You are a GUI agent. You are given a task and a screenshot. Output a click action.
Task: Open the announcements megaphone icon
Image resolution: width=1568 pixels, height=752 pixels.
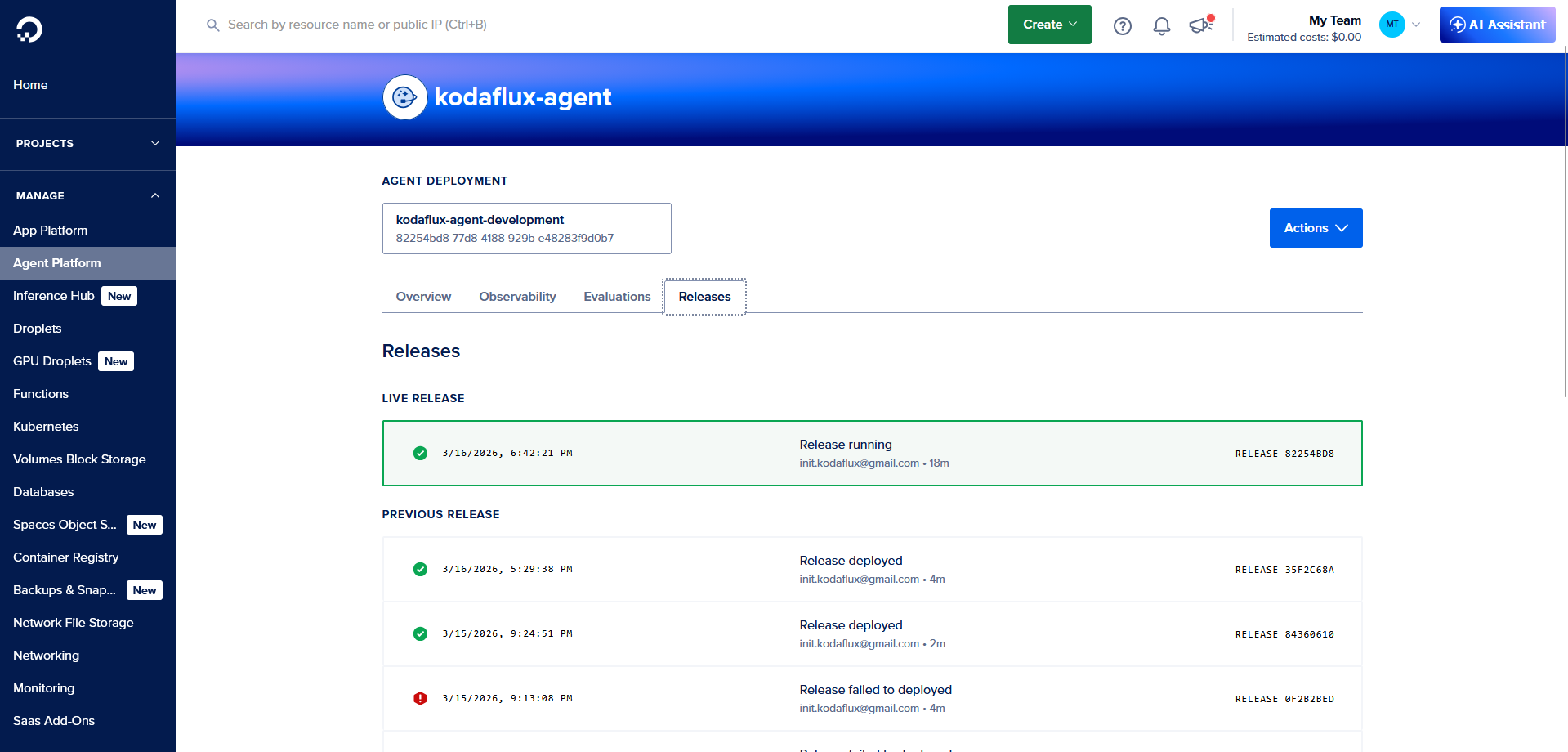click(x=1201, y=25)
